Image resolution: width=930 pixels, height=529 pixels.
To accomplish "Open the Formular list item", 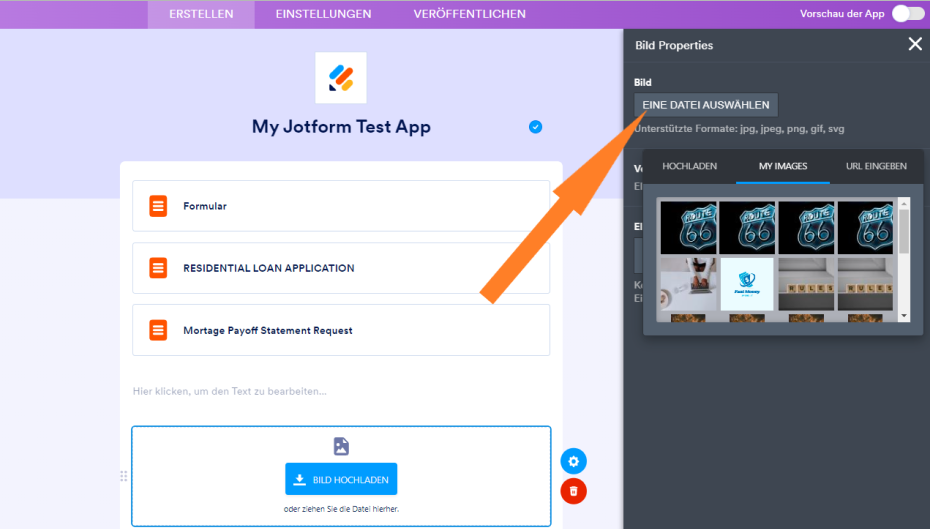I will click(x=341, y=206).
